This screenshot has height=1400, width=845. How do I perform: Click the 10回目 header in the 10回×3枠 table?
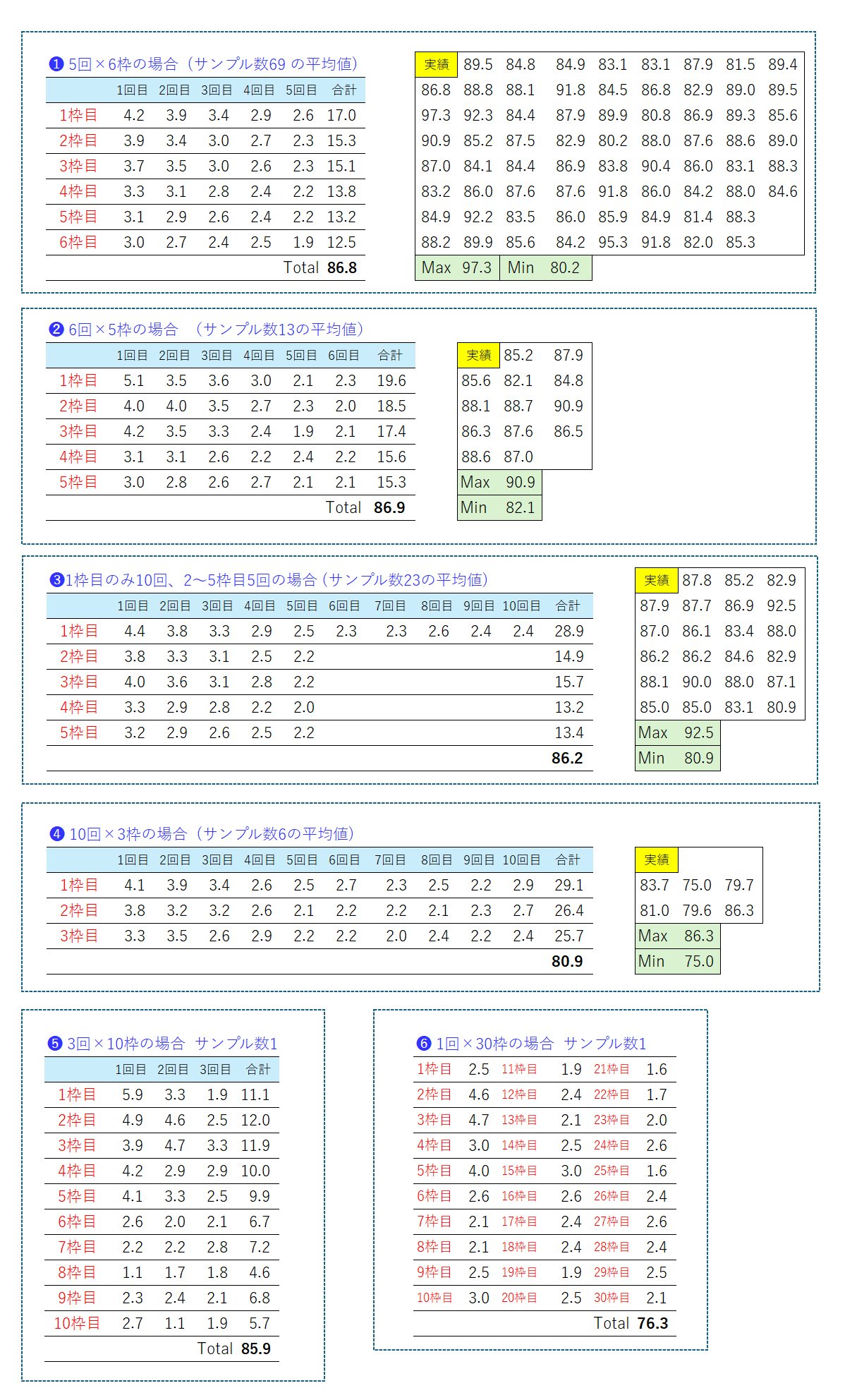pos(522,860)
